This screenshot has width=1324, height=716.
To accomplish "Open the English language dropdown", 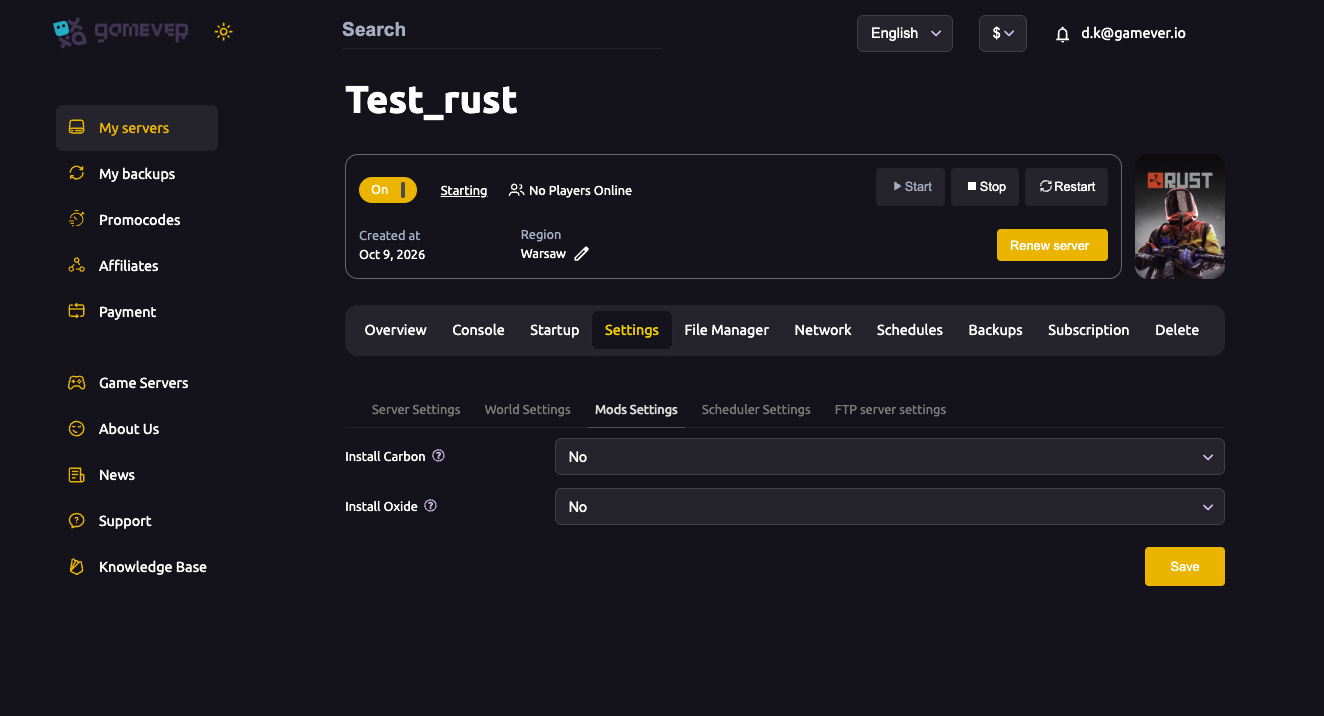I will pos(905,33).
